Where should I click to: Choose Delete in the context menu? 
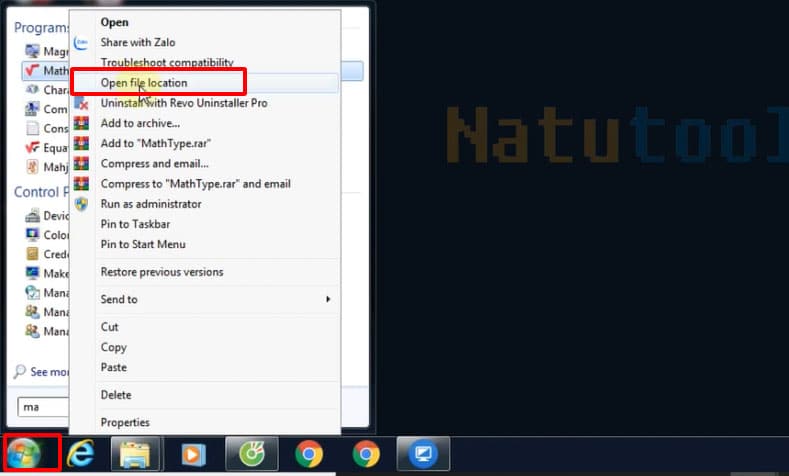point(116,395)
